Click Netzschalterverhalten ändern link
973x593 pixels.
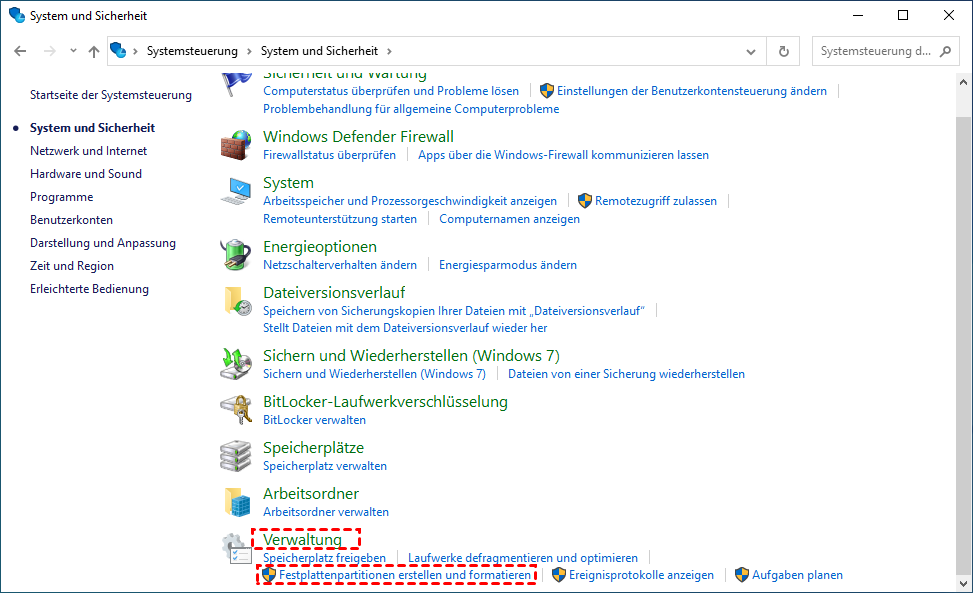340,265
